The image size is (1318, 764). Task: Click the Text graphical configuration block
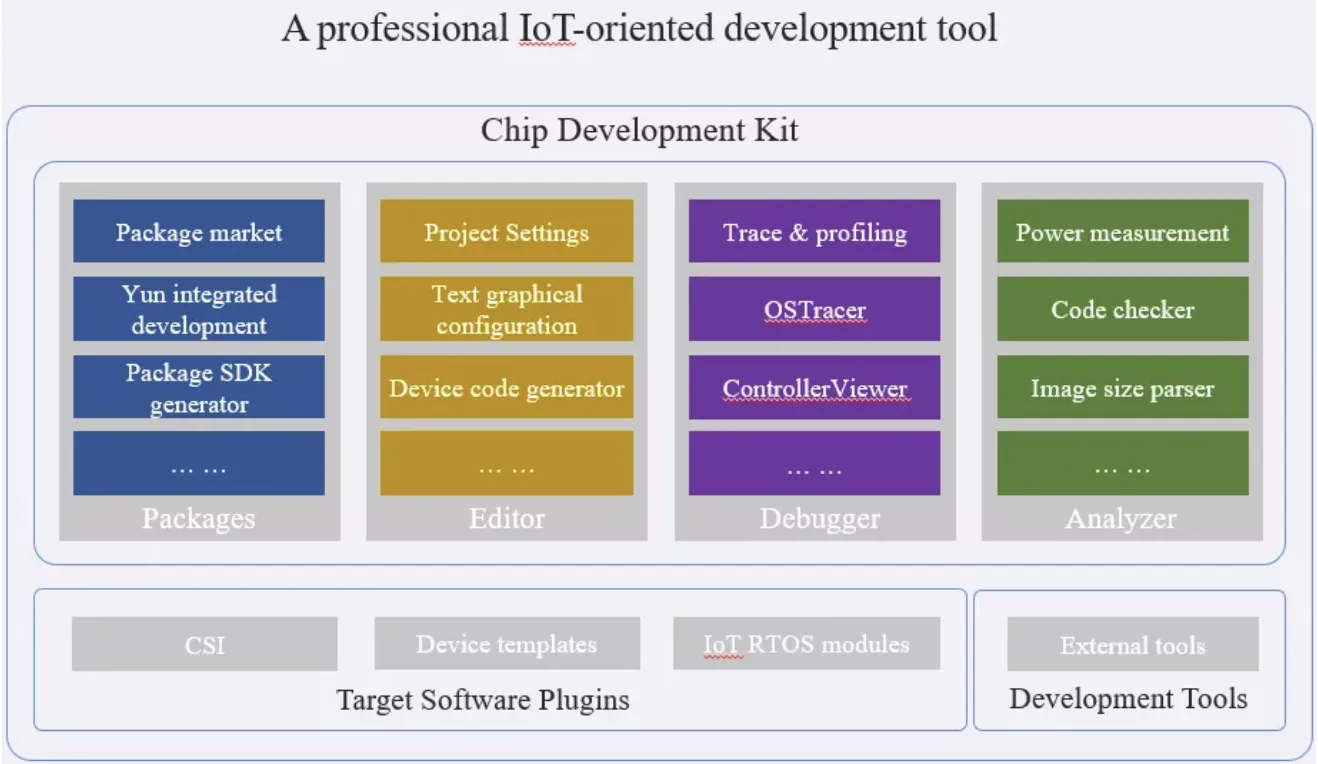pos(506,309)
